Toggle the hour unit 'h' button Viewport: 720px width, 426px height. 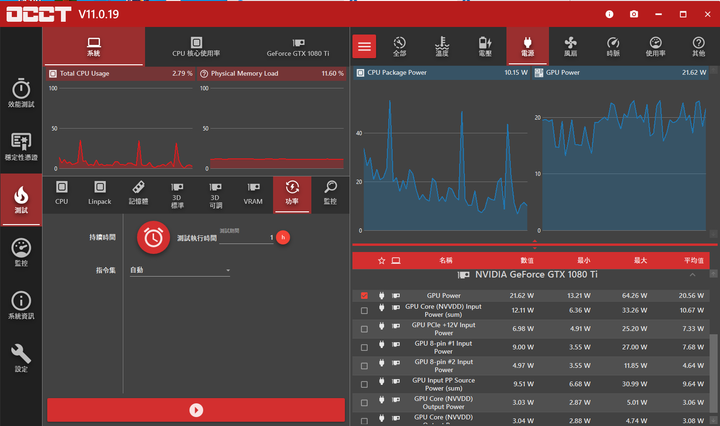coord(283,237)
